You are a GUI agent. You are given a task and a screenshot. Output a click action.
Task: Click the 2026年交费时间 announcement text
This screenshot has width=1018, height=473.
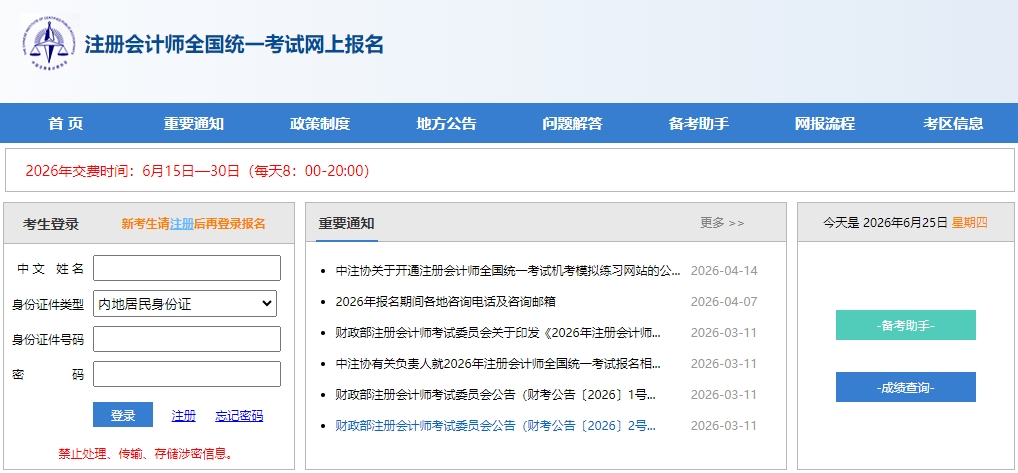coord(197,171)
